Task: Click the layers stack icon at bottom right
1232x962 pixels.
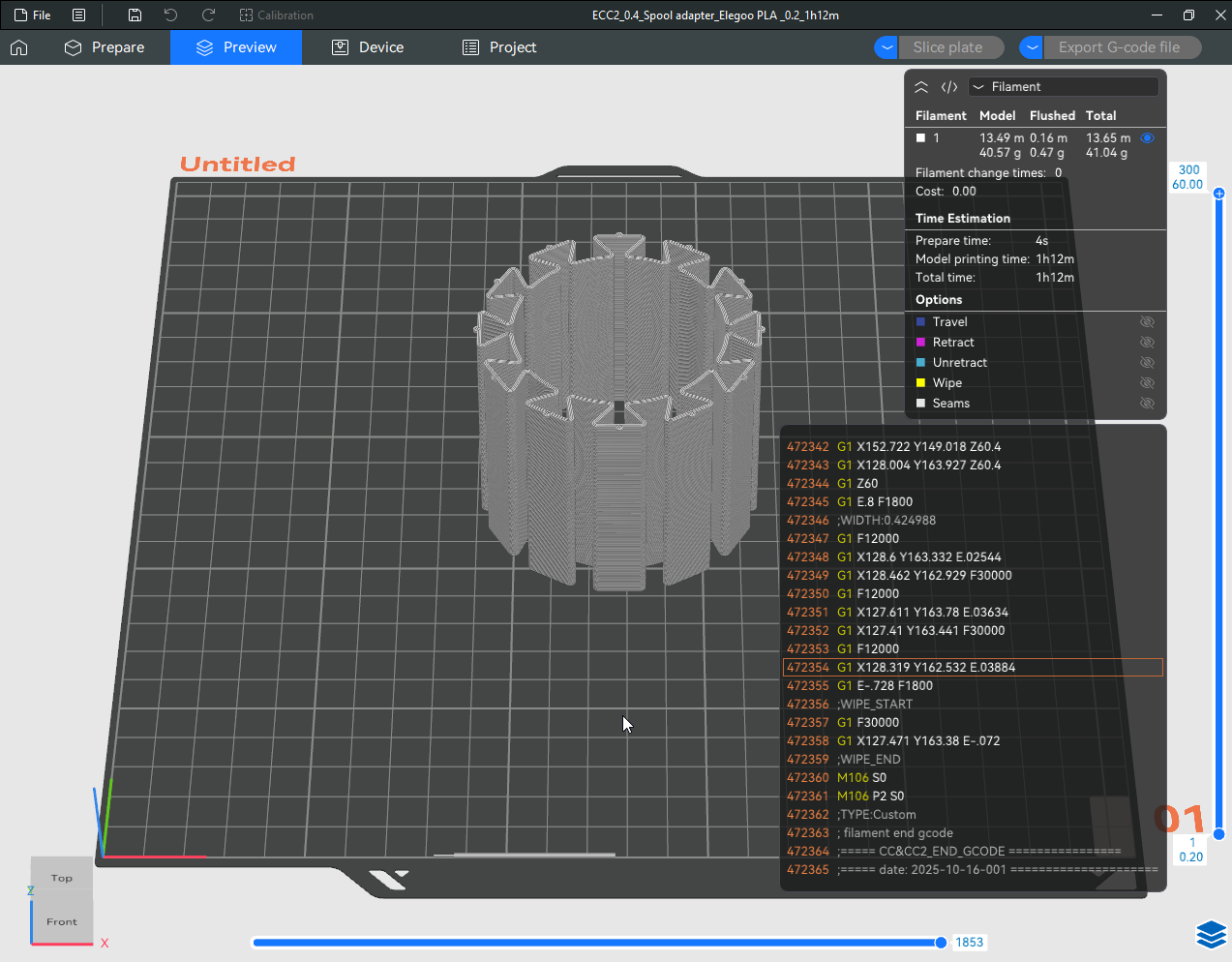Action: coord(1211,934)
